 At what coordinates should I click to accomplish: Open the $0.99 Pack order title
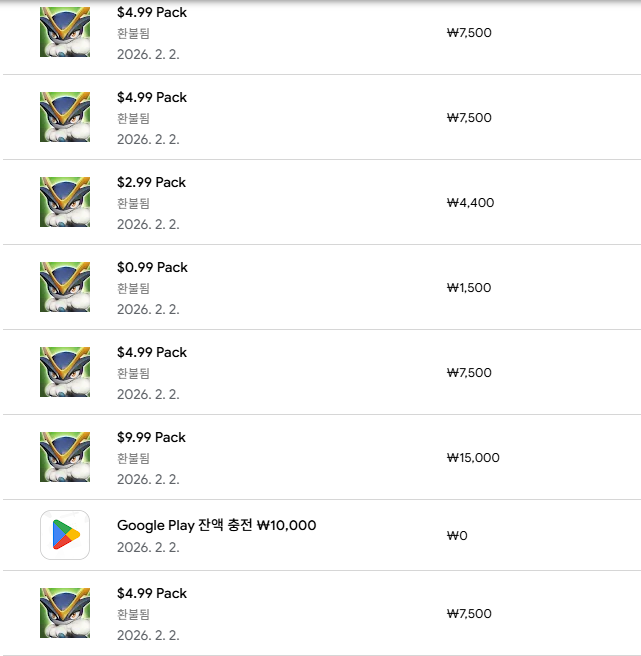[152, 267]
